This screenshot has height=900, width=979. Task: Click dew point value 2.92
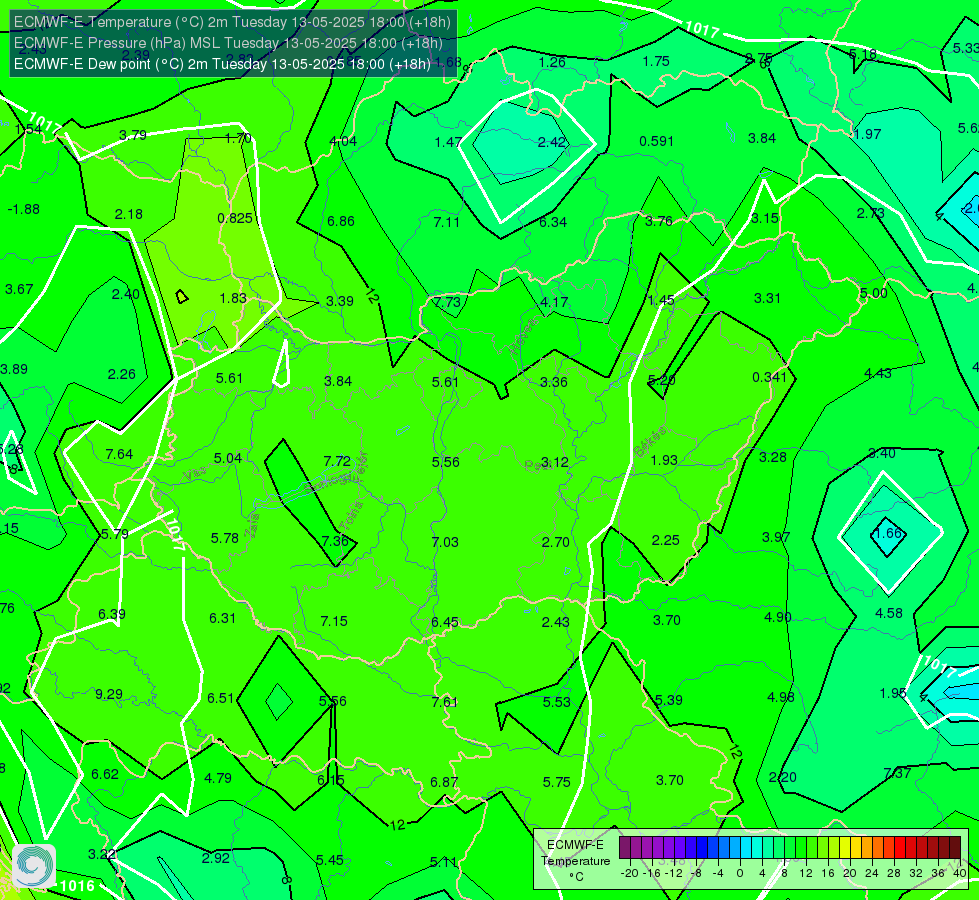215,858
